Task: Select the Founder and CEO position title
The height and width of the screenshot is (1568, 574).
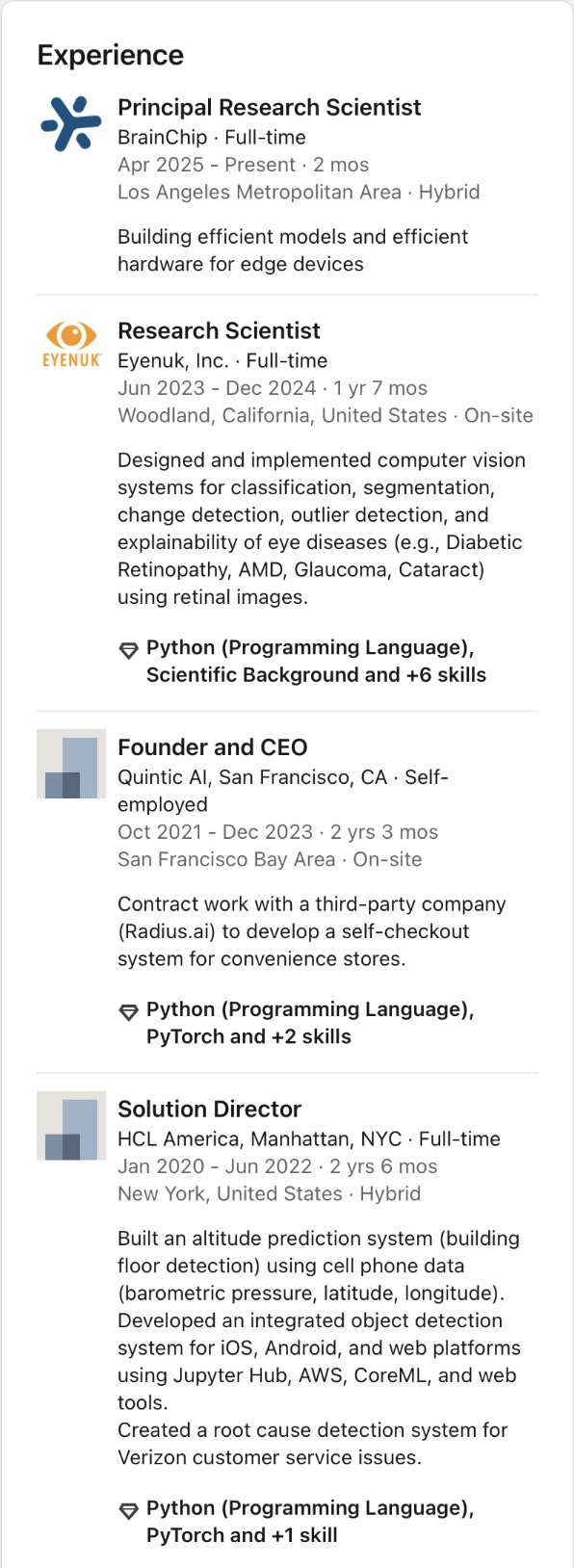Action: click(213, 747)
